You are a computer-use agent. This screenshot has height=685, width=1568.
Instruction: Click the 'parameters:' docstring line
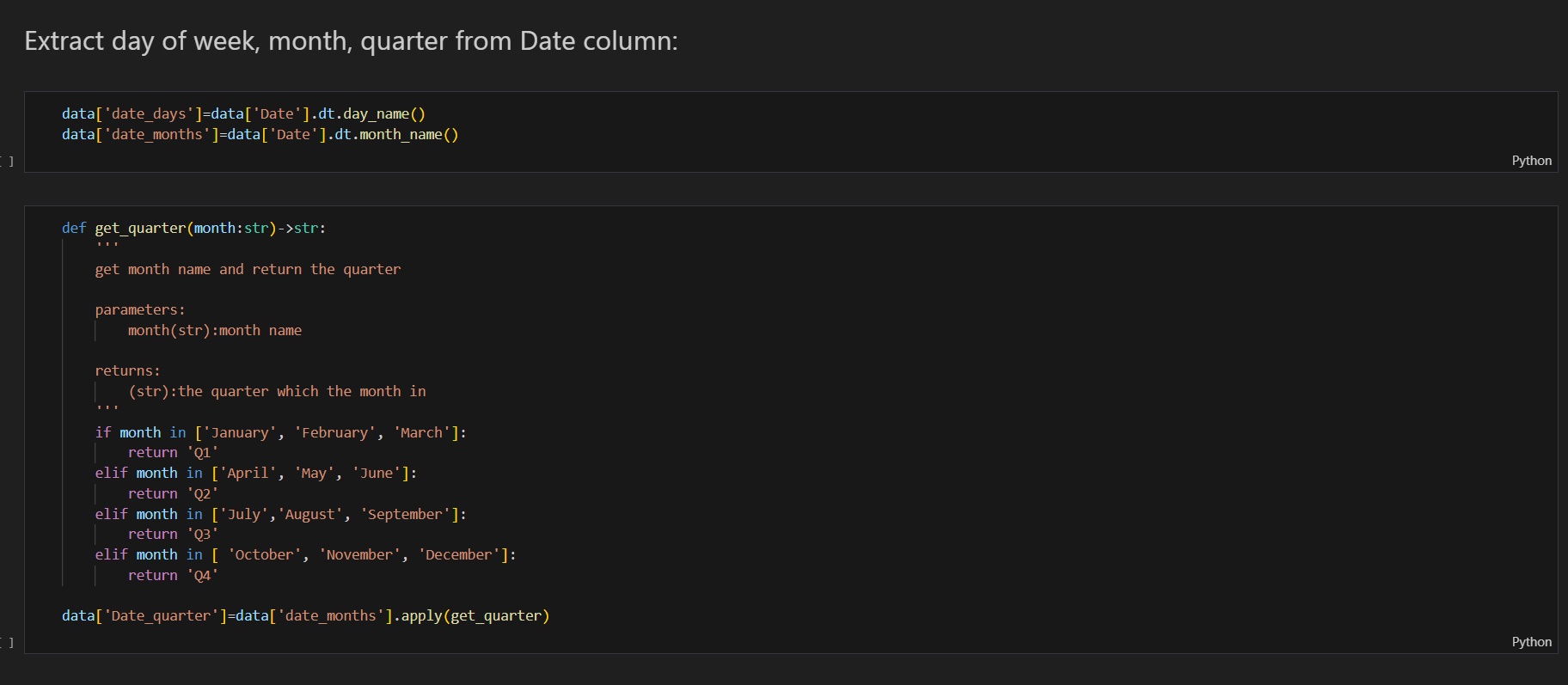pyautogui.click(x=139, y=310)
